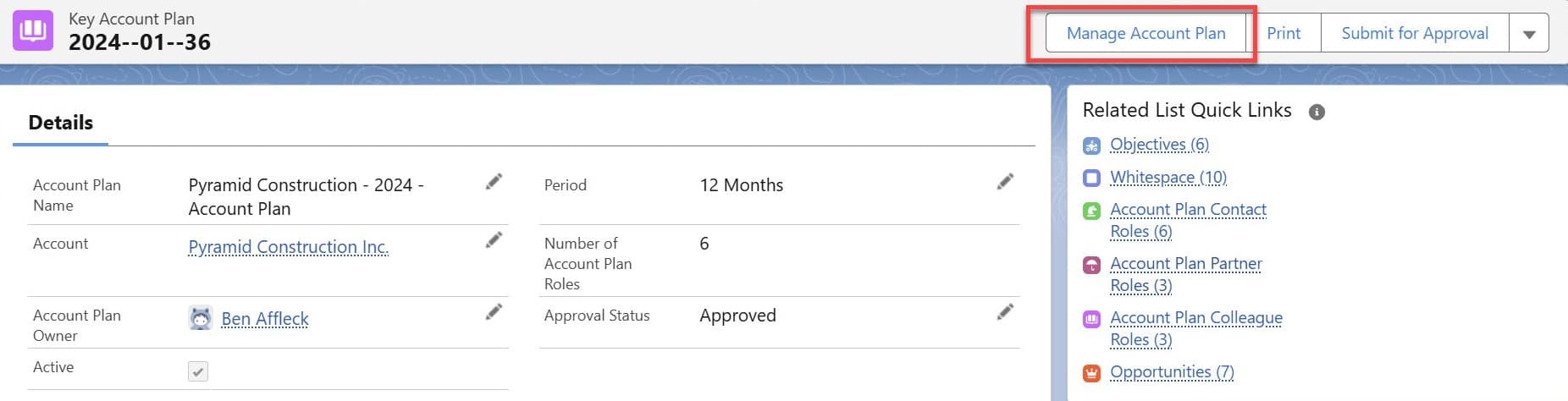This screenshot has height=401, width=1568.
Task: Open Ben Affleck owner link
Action: (265, 319)
